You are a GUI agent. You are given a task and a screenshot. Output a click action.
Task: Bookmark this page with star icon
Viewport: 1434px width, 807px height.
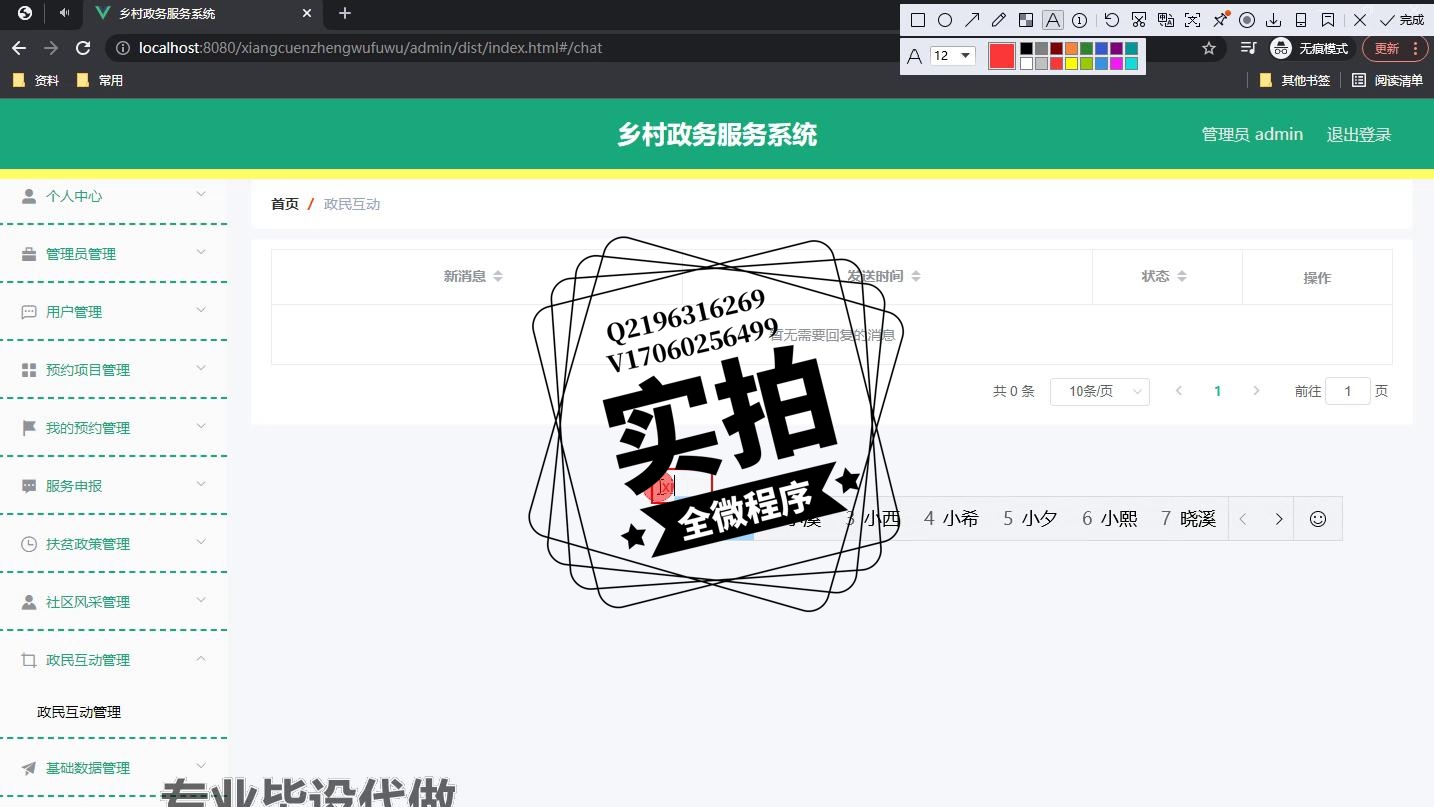click(1209, 48)
